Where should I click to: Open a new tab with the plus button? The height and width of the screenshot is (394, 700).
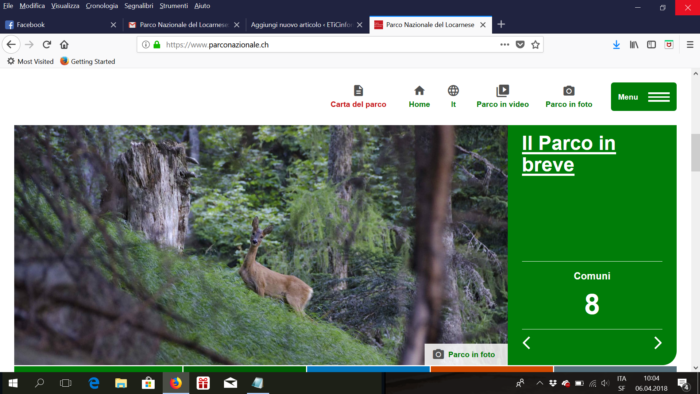click(501, 25)
